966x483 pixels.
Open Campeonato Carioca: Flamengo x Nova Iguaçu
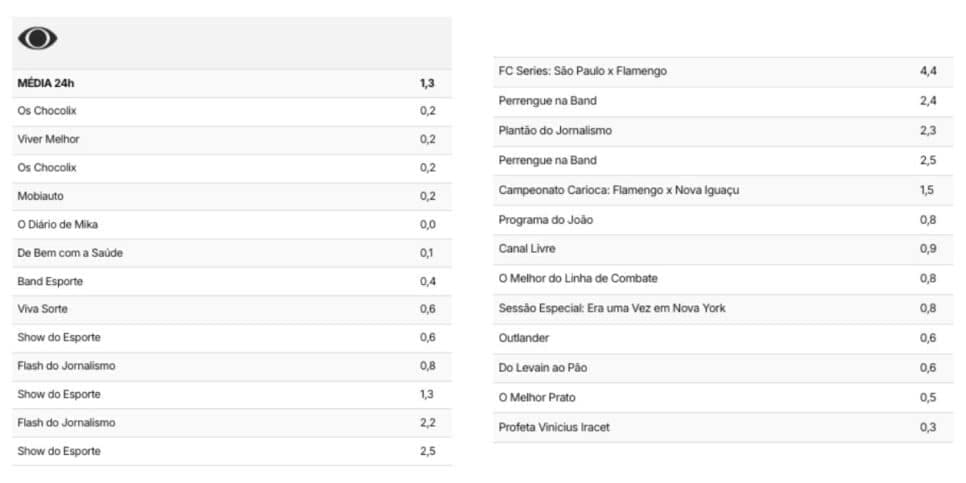point(723,190)
